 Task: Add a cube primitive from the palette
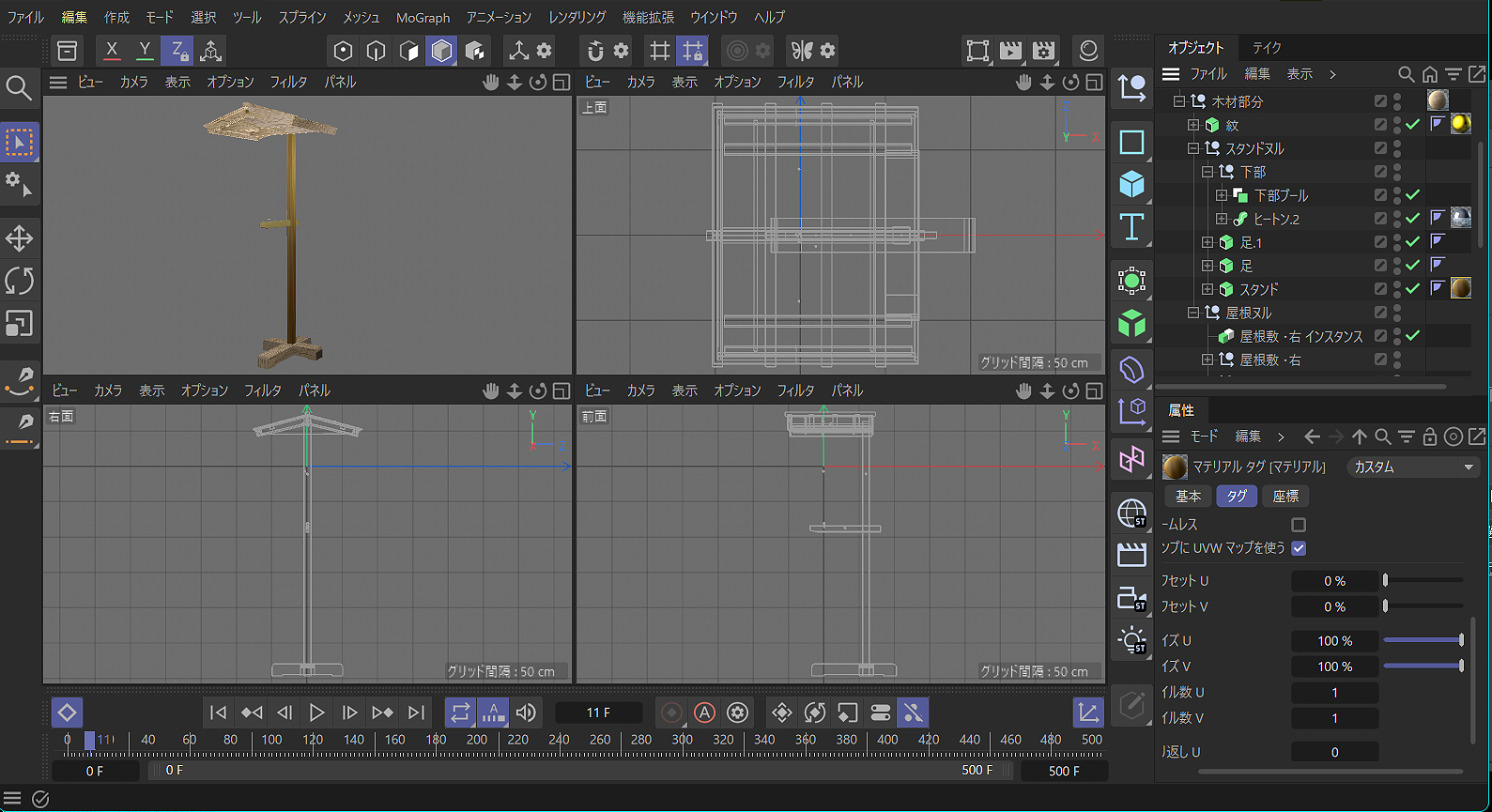click(x=1131, y=184)
